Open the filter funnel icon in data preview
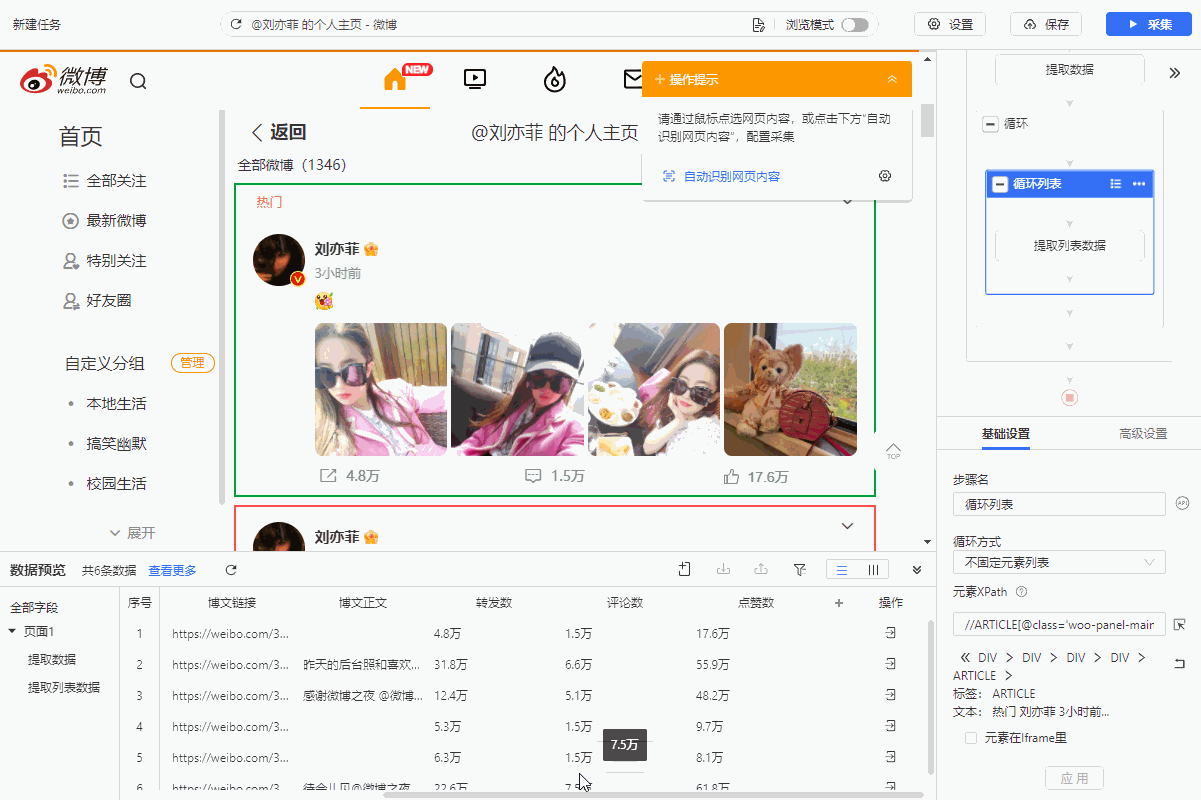Viewport: 1201px width, 800px height. 799,569
